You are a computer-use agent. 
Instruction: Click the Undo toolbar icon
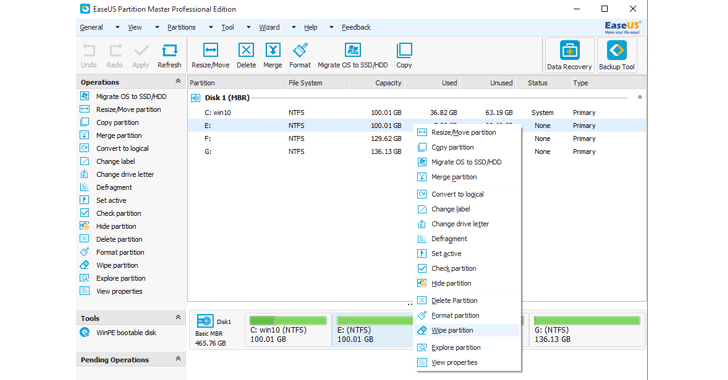point(89,56)
